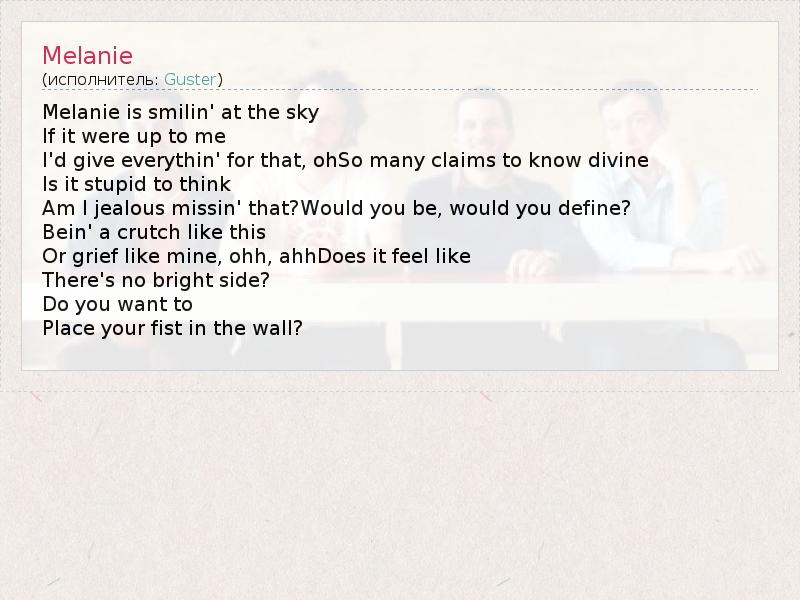The image size is (800, 600).
Task: Click the red "Melanie" song title
Action: pos(87,56)
